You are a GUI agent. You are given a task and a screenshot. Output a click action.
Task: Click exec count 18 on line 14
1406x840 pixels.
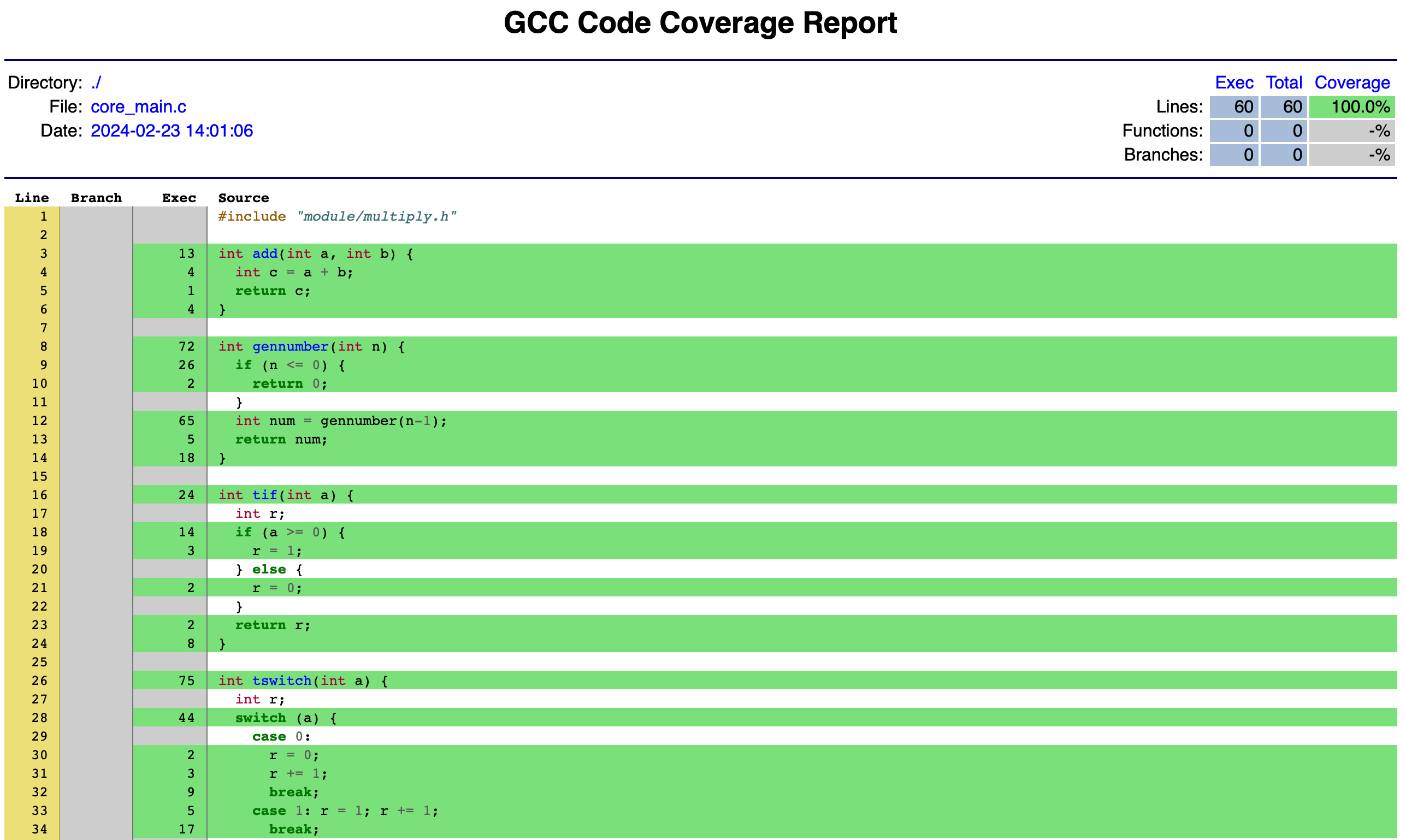186,458
